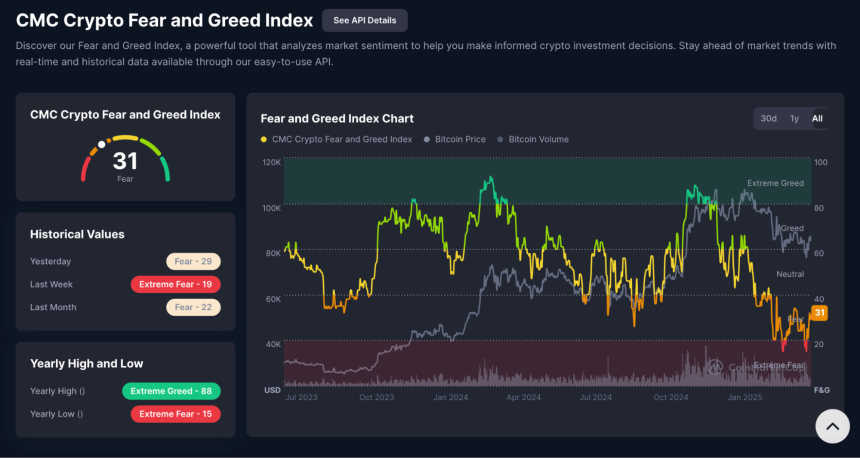This screenshot has height=458, width=860.
Task: Click the Last Week row label
Action: 52,285
